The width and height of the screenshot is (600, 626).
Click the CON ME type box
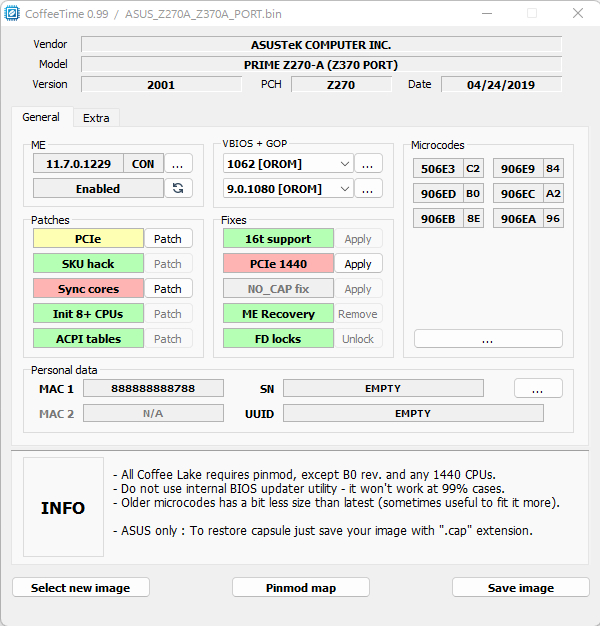(x=143, y=164)
